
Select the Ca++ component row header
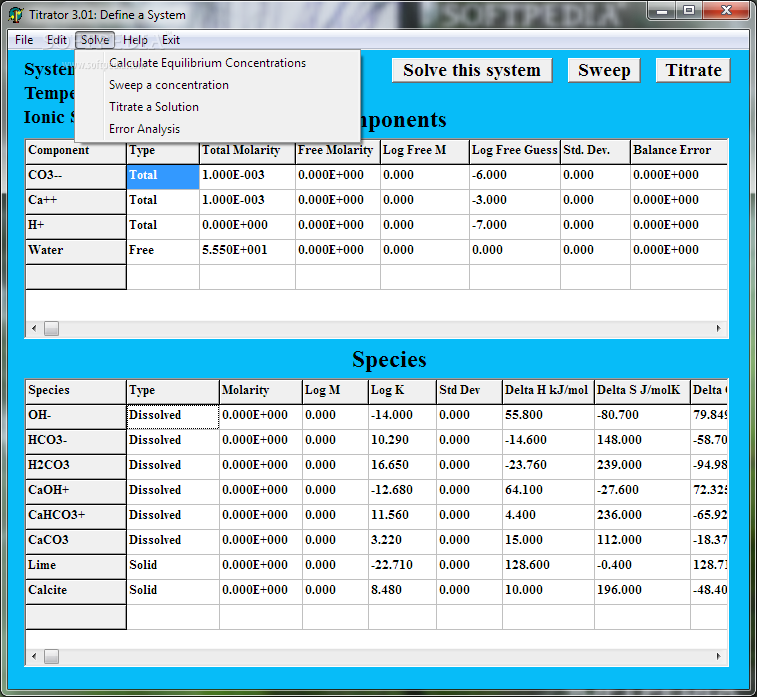tap(76, 202)
